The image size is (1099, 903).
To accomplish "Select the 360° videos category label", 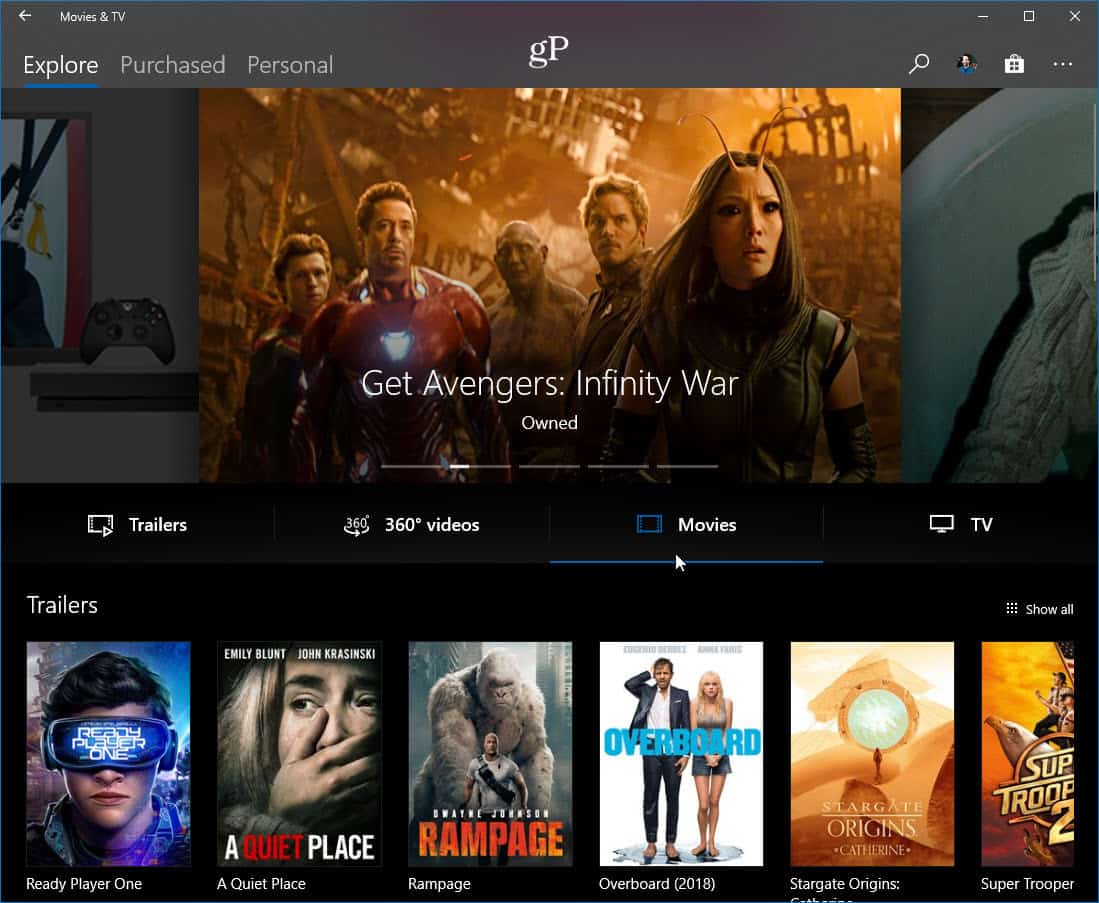I will (x=432, y=524).
